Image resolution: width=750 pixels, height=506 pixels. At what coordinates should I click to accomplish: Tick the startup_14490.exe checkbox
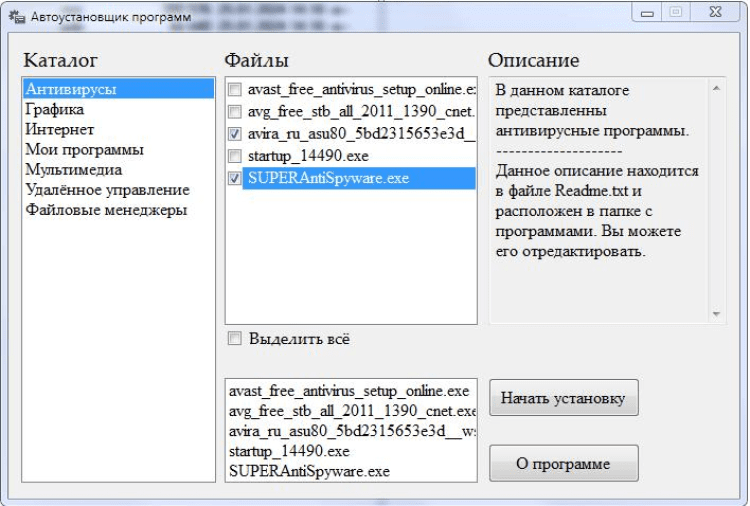coord(234,156)
